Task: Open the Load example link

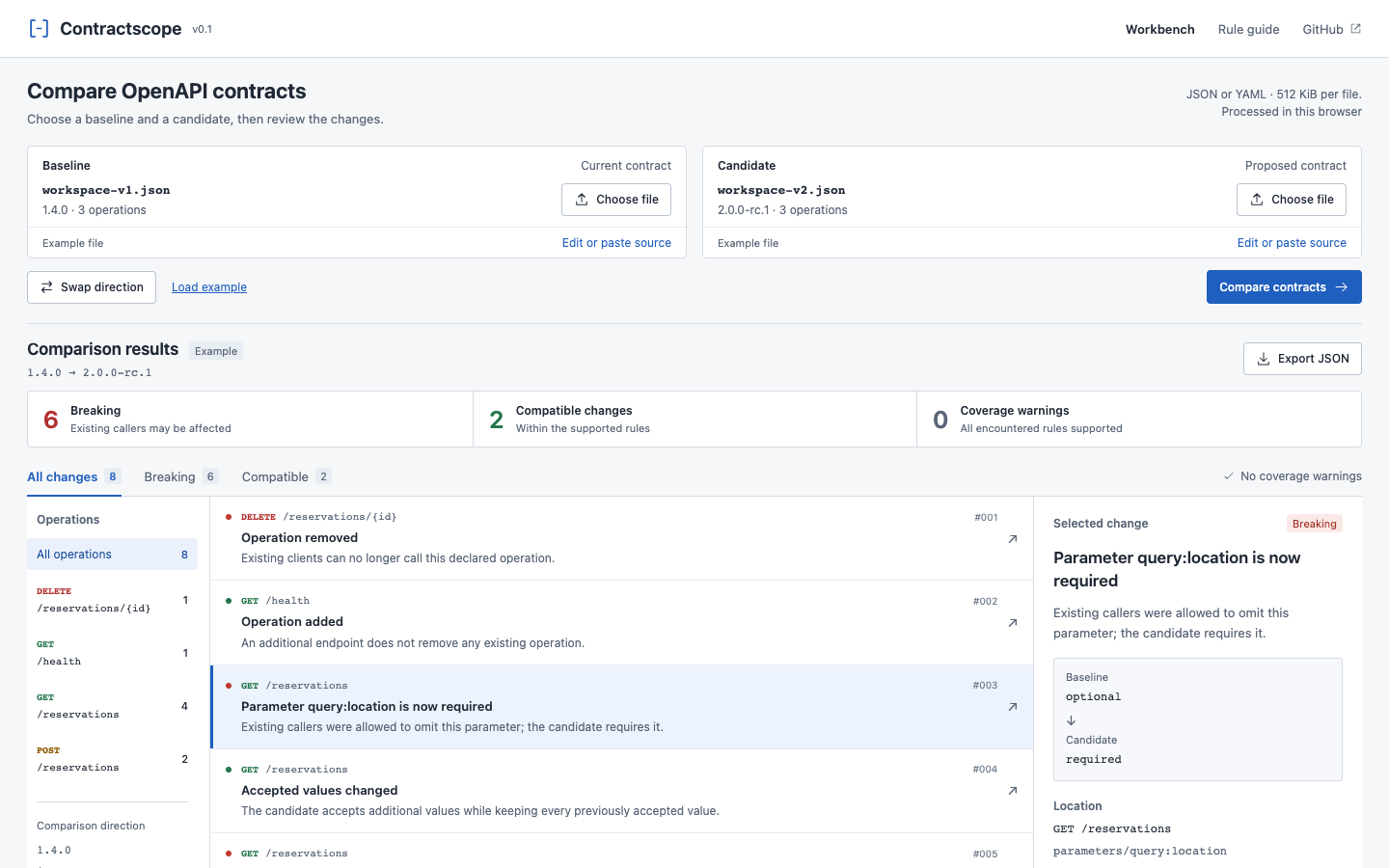Action: point(209,287)
